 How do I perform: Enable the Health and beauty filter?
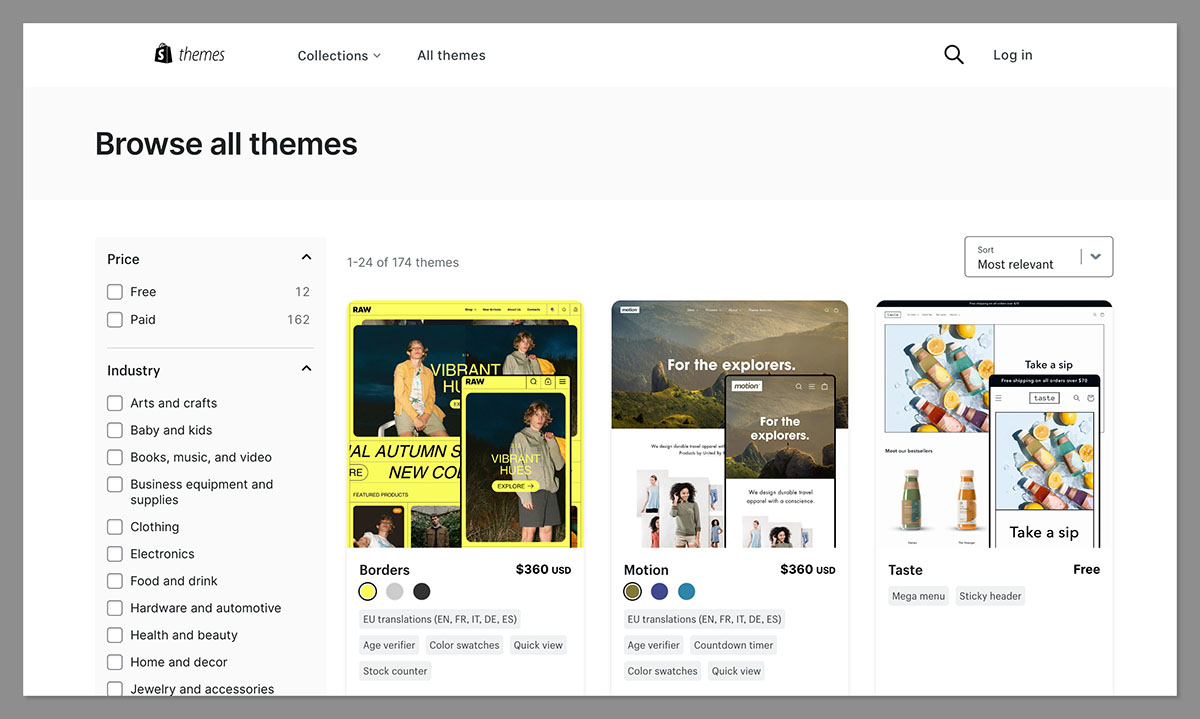[x=115, y=634]
